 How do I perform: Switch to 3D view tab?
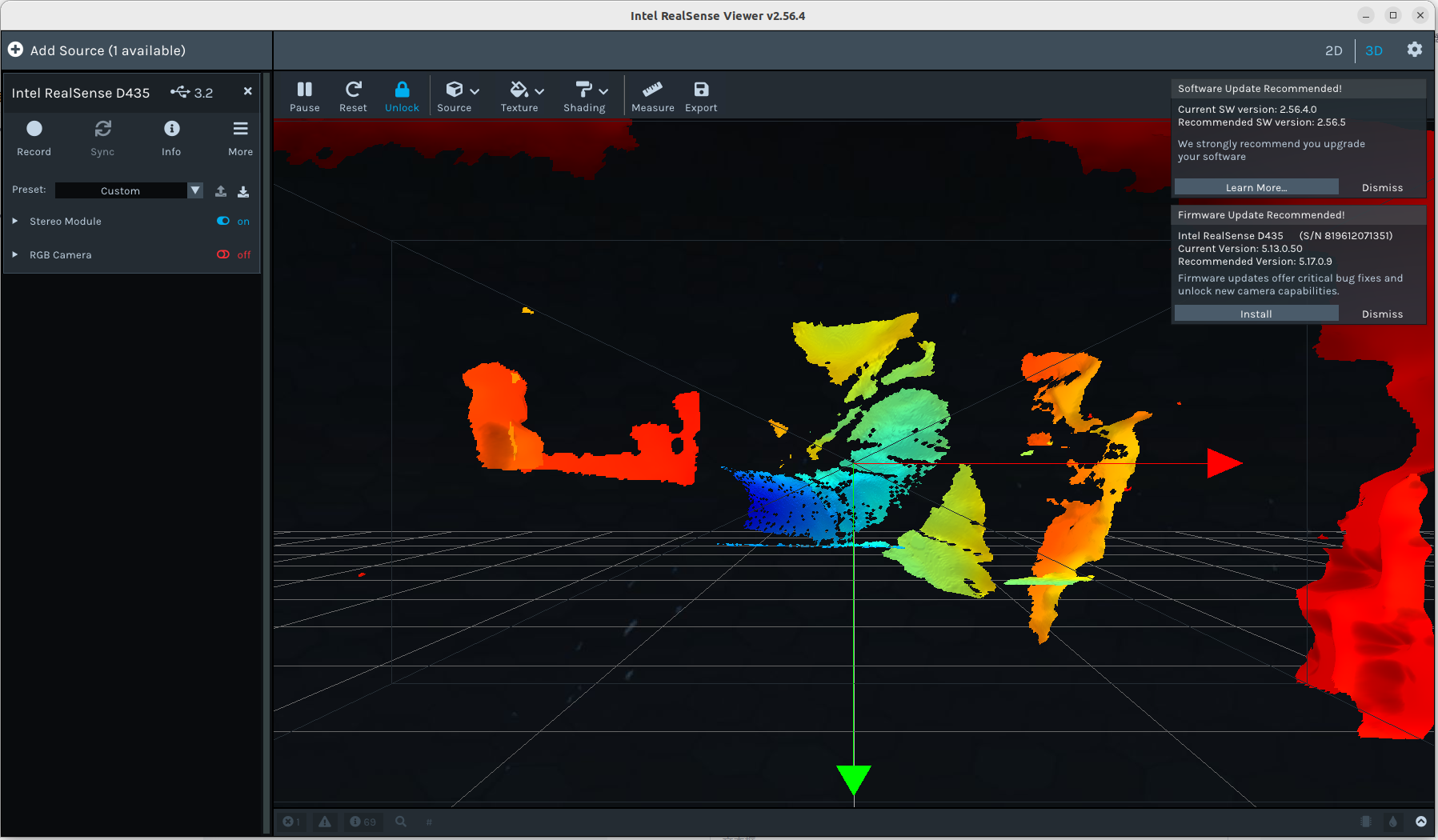pos(1374,50)
